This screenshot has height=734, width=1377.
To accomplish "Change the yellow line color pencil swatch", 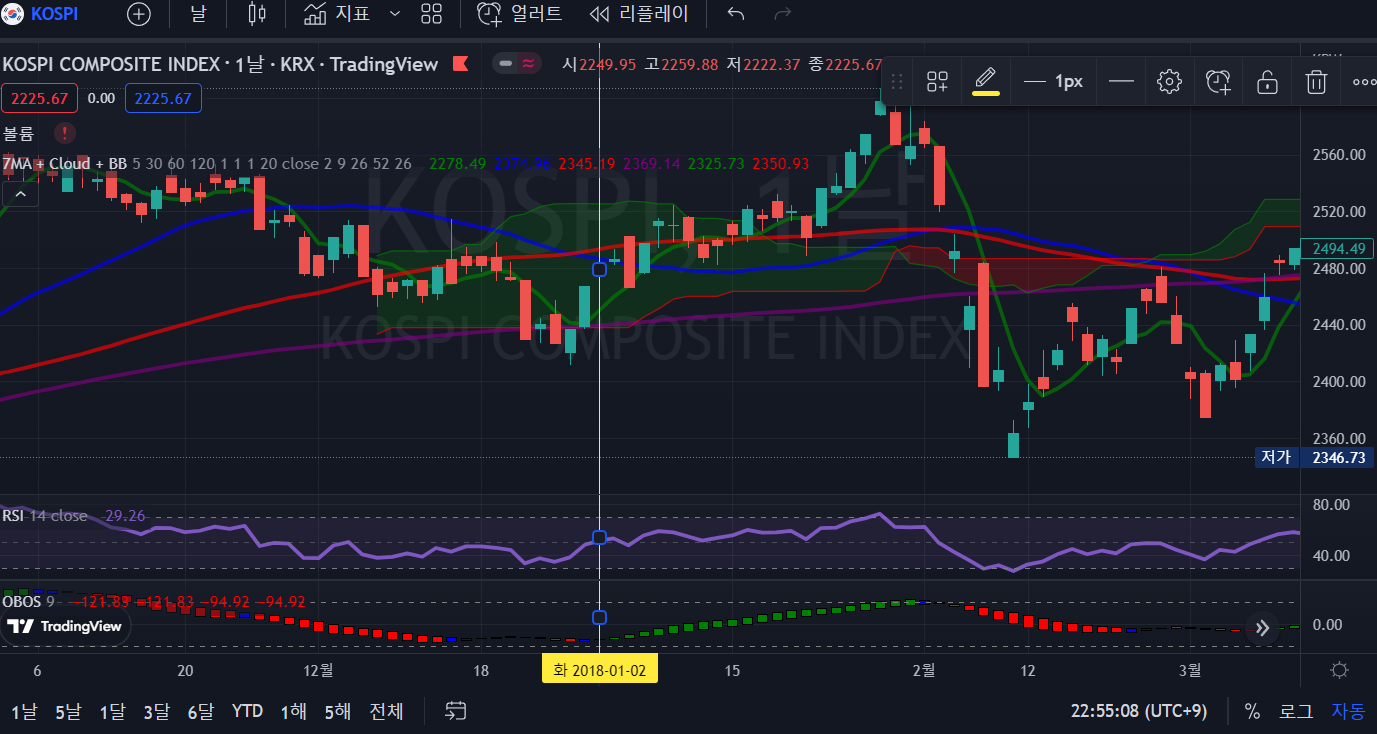I will tap(986, 82).
